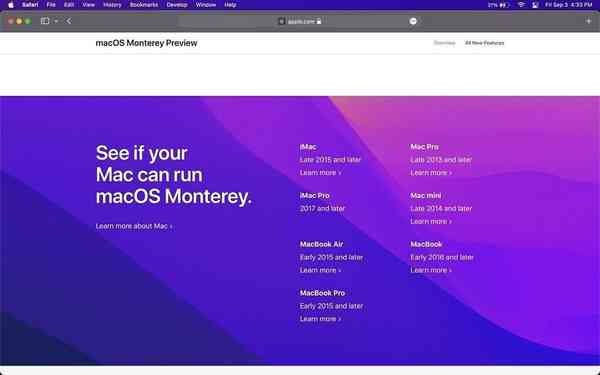The width and height of the screenshot is (600, 375).
Task: Open Learn more under MacBook Pro
Action: point(320,319)
